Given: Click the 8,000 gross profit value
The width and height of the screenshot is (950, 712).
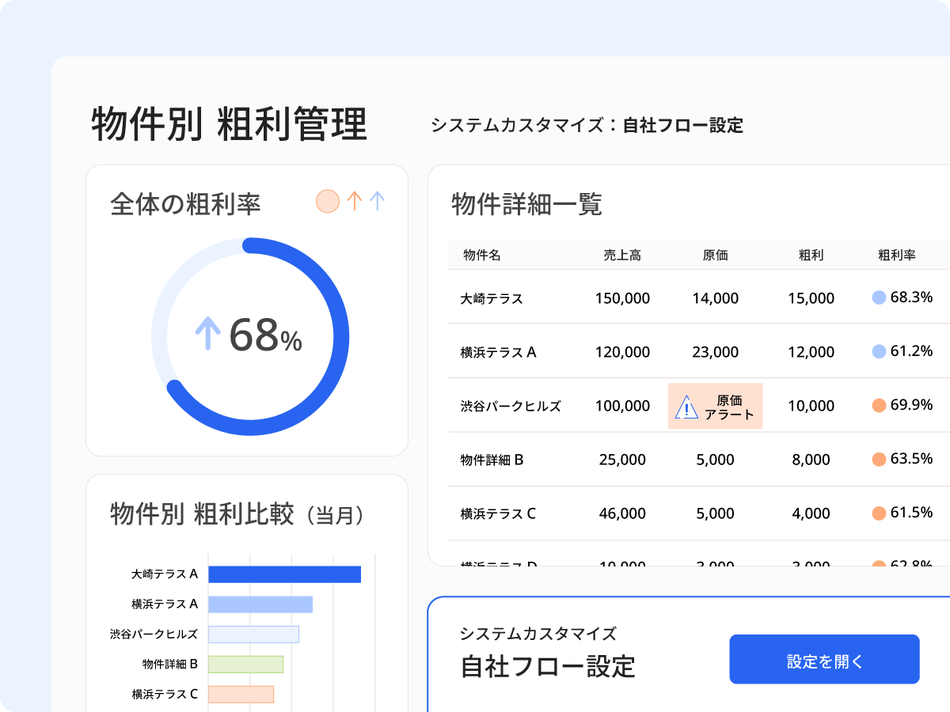Looking at the screenshot, I should (811, 460).
